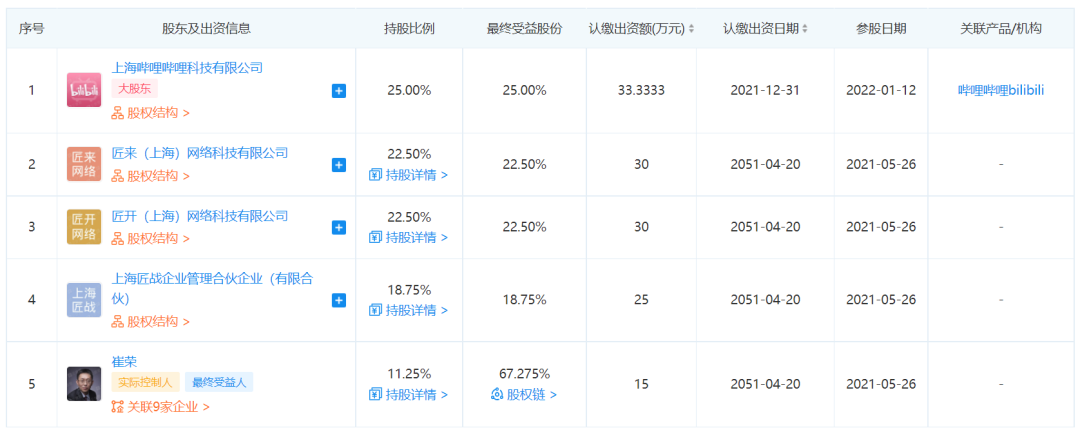The width and height of the screenshot is (1080, 437).
Task: Click the 股东及出资信息 column header
Action: pos(206,29)
